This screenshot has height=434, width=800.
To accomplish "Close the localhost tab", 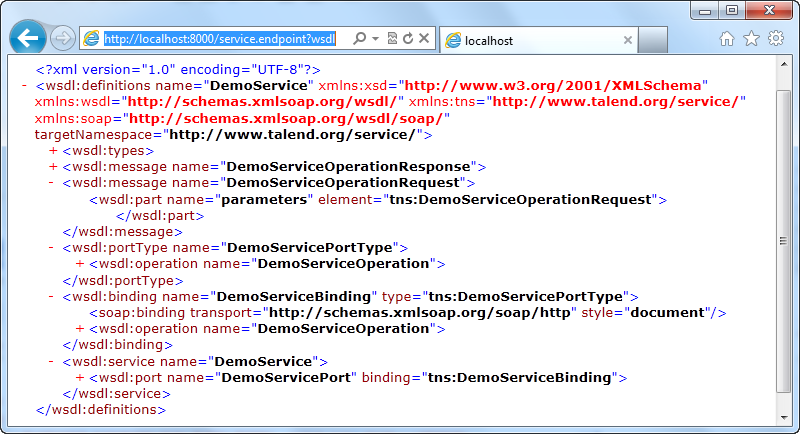I will pyautogui.click(x=628, y=40).
